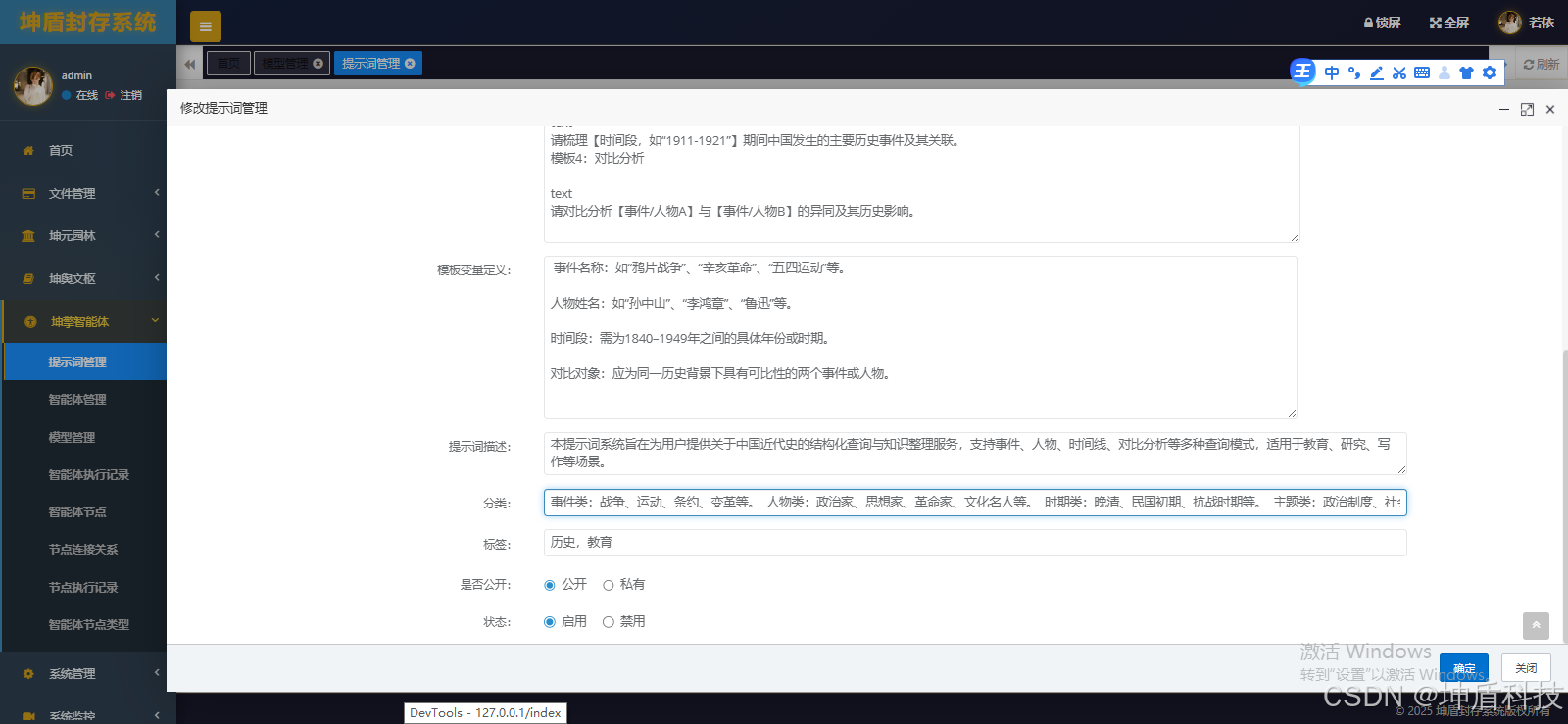Minimize the 修改提示词管理 dialog
This screenshot has height=724, width=1568.
1504,109
